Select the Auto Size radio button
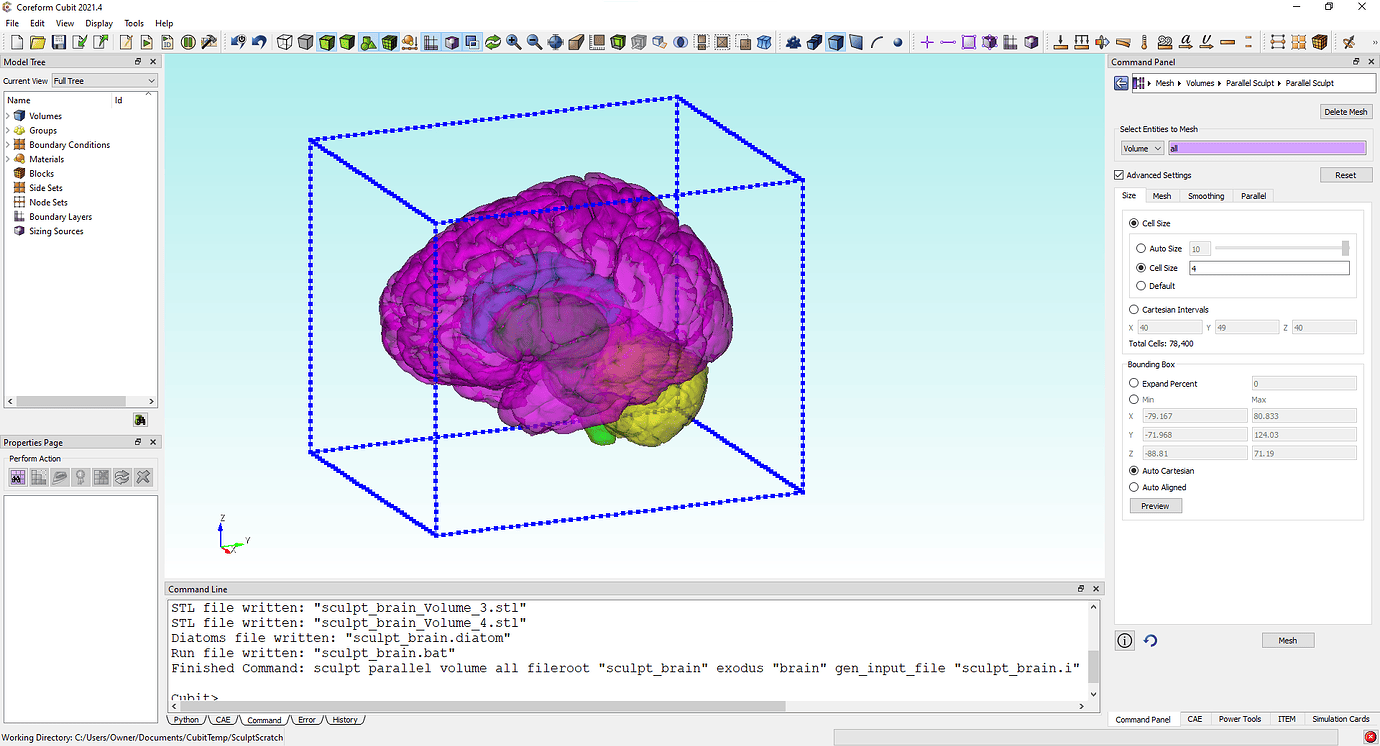Image resolution: width=1380 pixels, height=746 pixels. point(1141,248)
